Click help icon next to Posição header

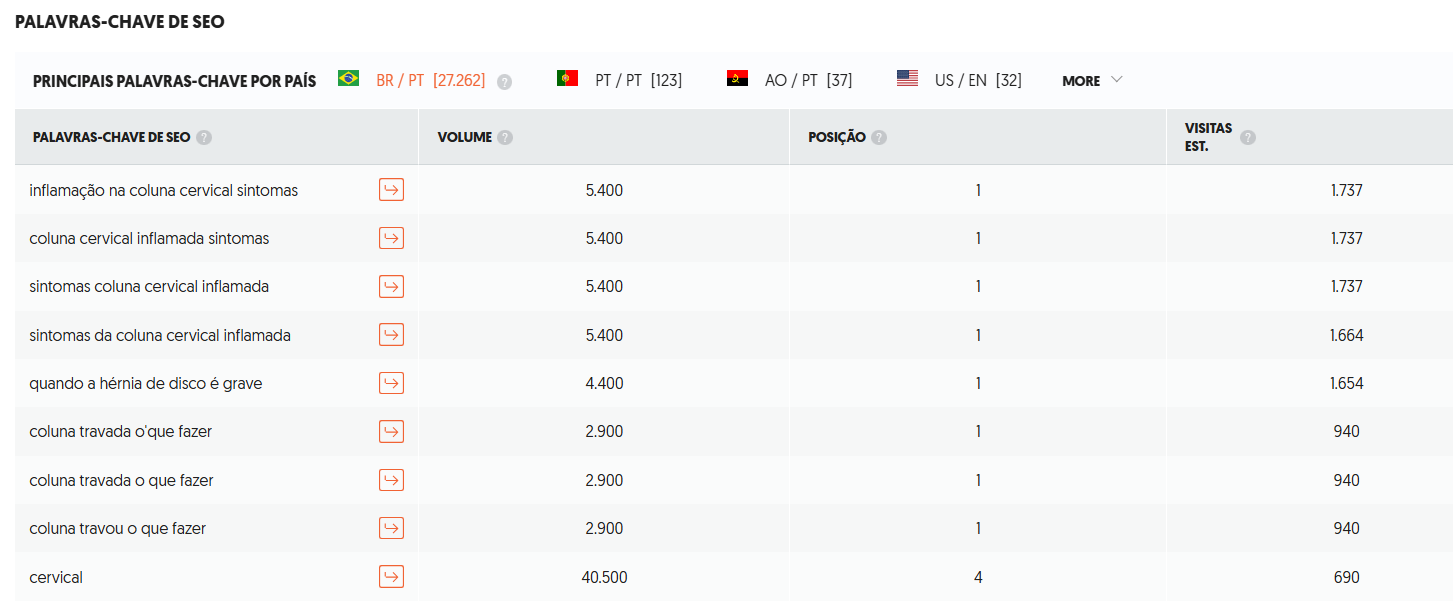[878, 137]
